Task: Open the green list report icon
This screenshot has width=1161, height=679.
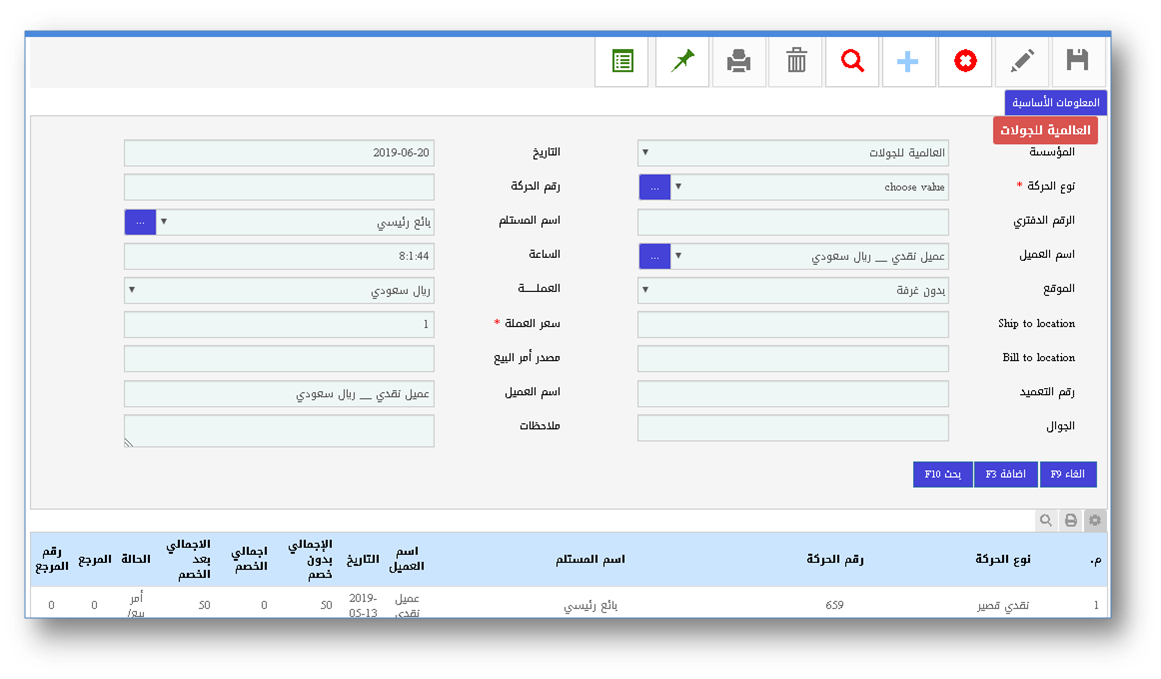Action: [x=622, y=62]
